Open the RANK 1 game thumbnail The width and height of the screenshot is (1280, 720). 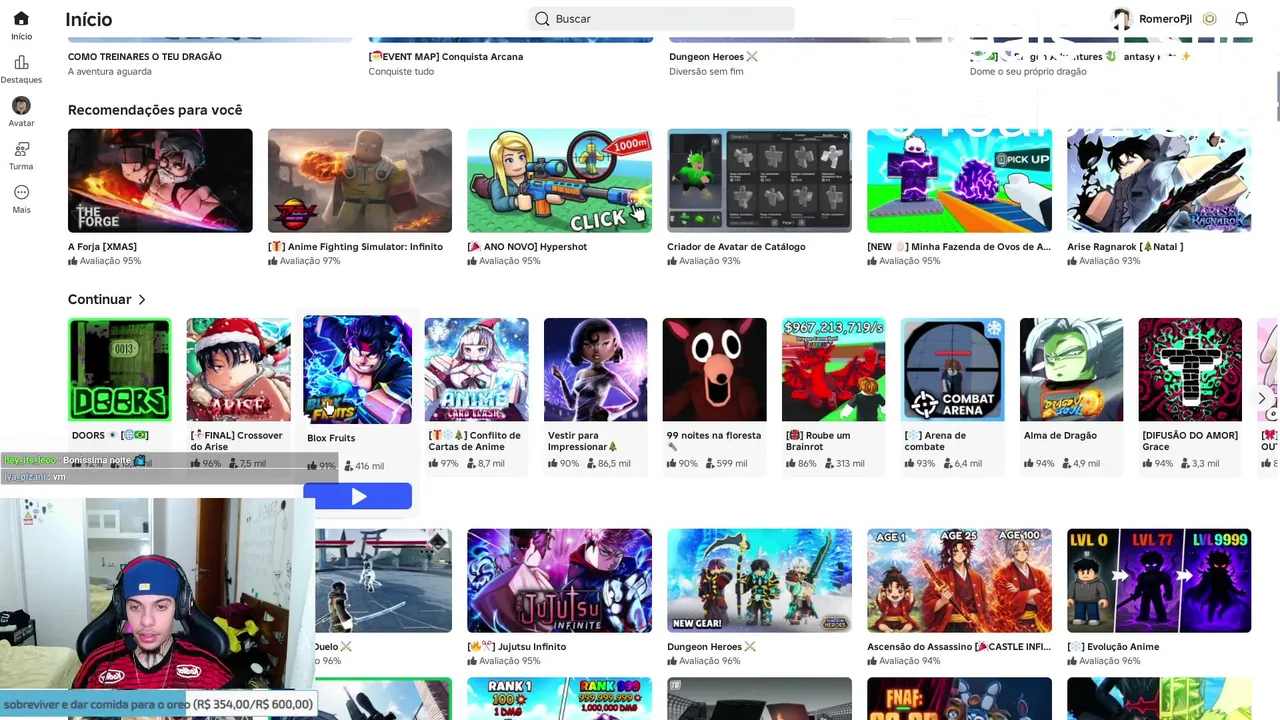tap(559, 699)
